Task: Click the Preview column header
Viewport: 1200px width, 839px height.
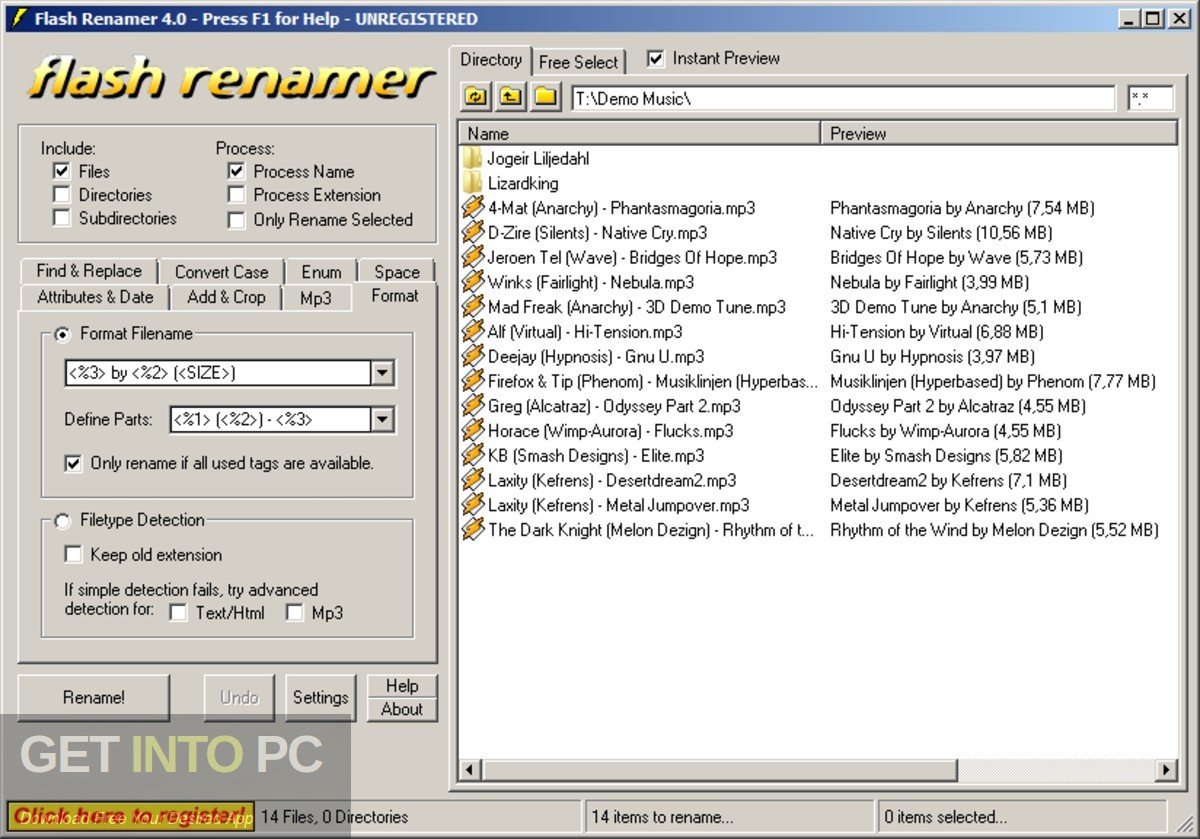Action: (1000, 133)
